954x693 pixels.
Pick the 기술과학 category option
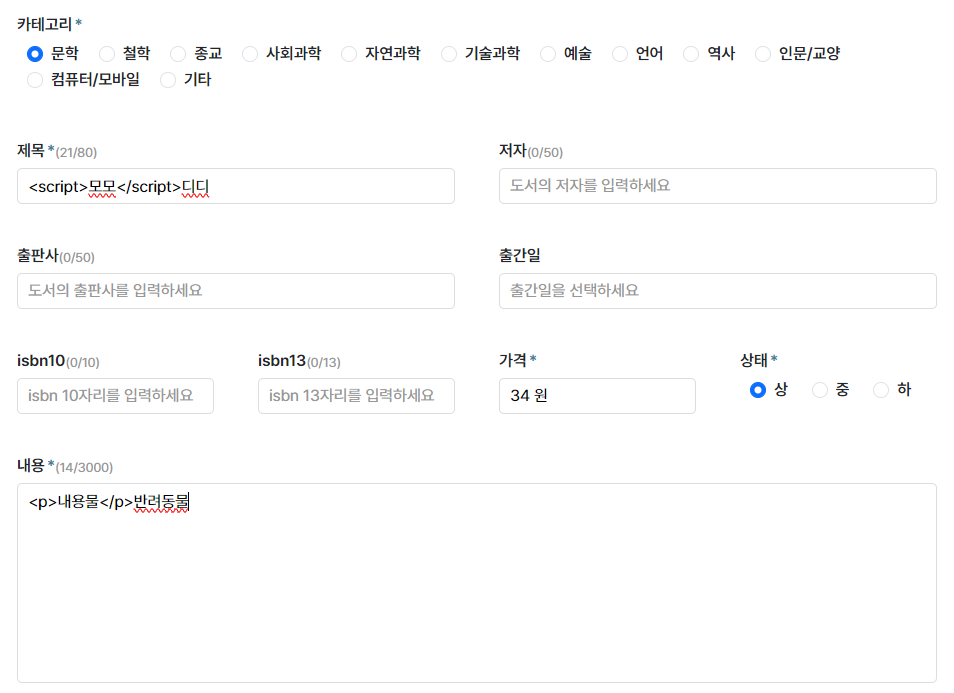click(x=449, y=54)
